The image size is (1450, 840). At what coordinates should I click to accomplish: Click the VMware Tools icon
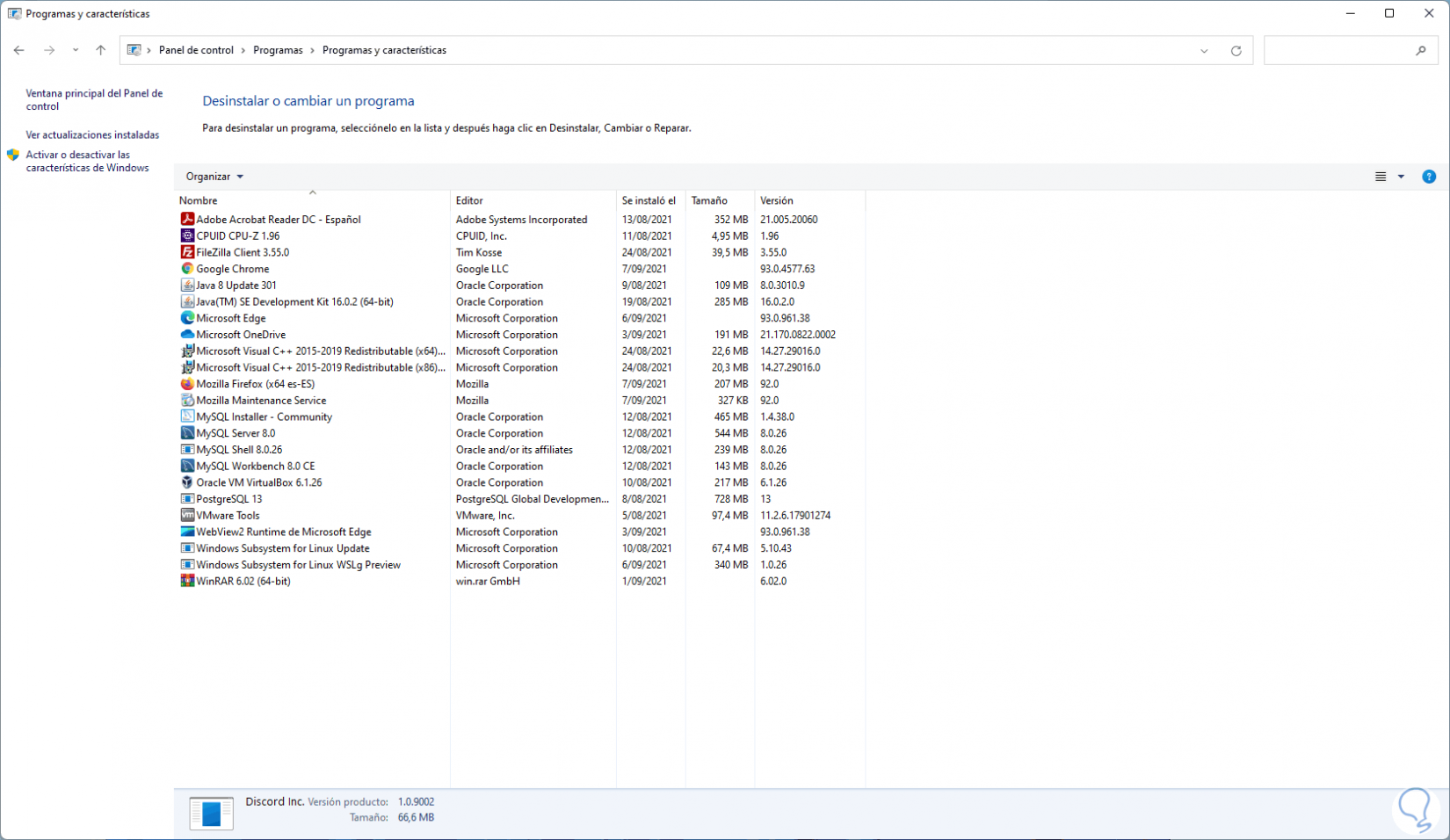pos(187,515)
